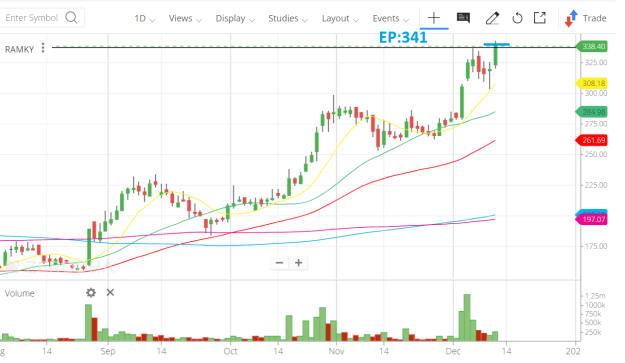Click the Volume panel label

coord(20,293)
